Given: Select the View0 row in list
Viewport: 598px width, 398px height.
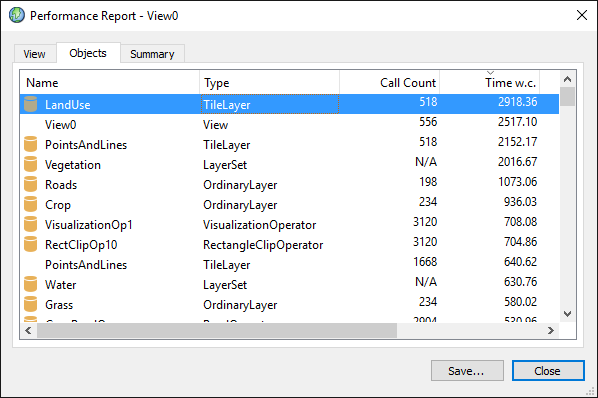Looking at the screenshot, I should coord(289,124).
